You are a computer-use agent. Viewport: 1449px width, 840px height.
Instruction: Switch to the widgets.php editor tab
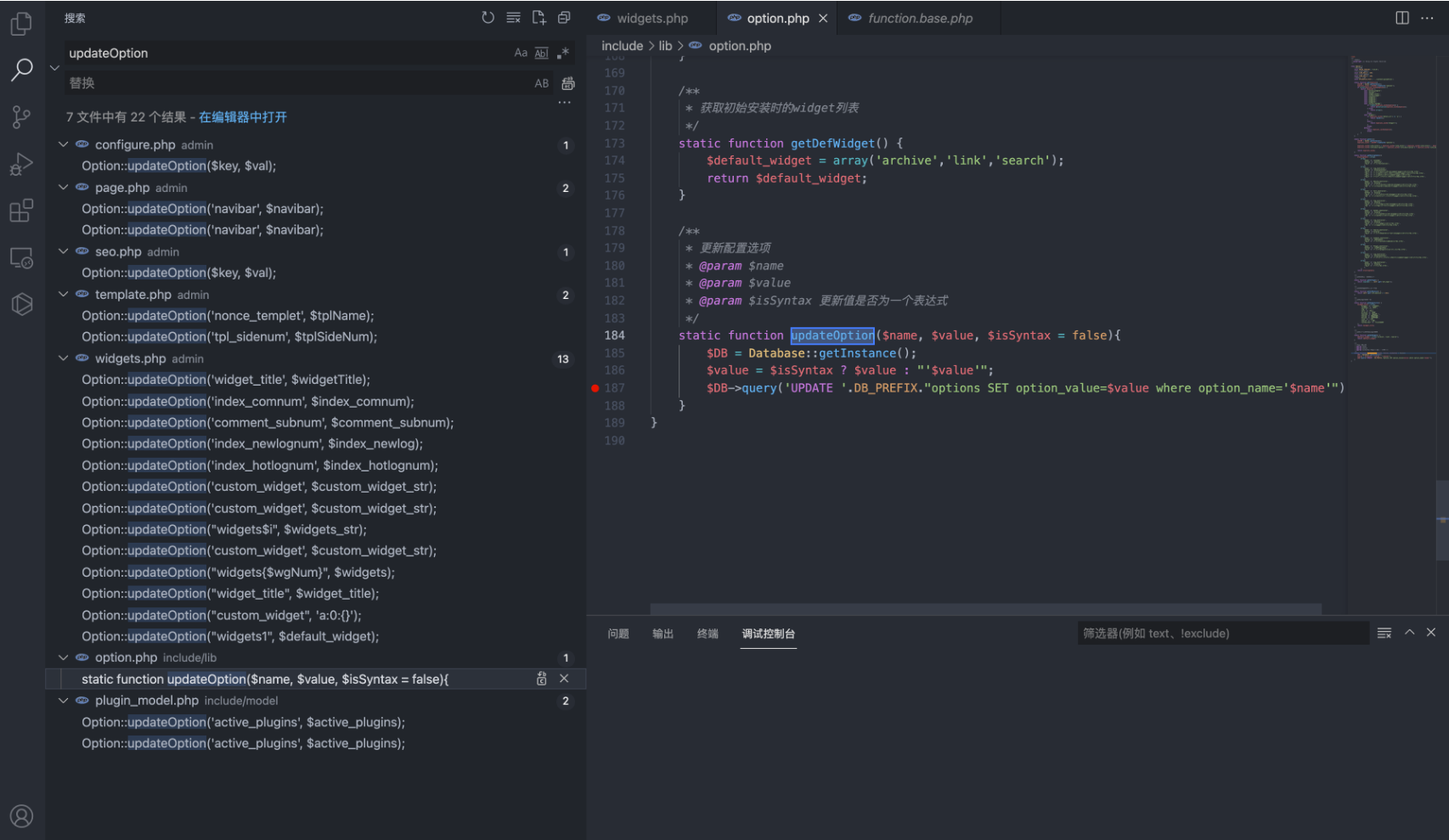[651, 18]
